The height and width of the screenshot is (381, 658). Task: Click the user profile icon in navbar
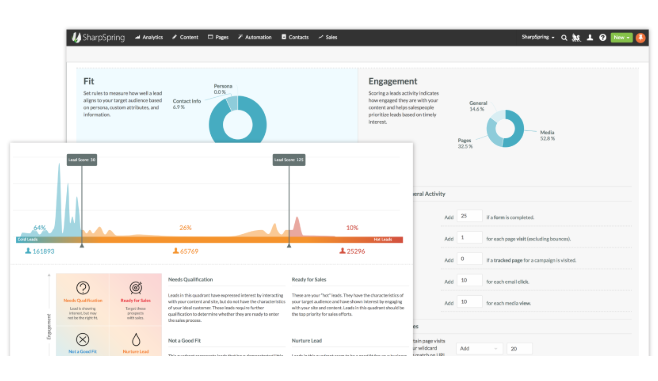click(590, 38)
